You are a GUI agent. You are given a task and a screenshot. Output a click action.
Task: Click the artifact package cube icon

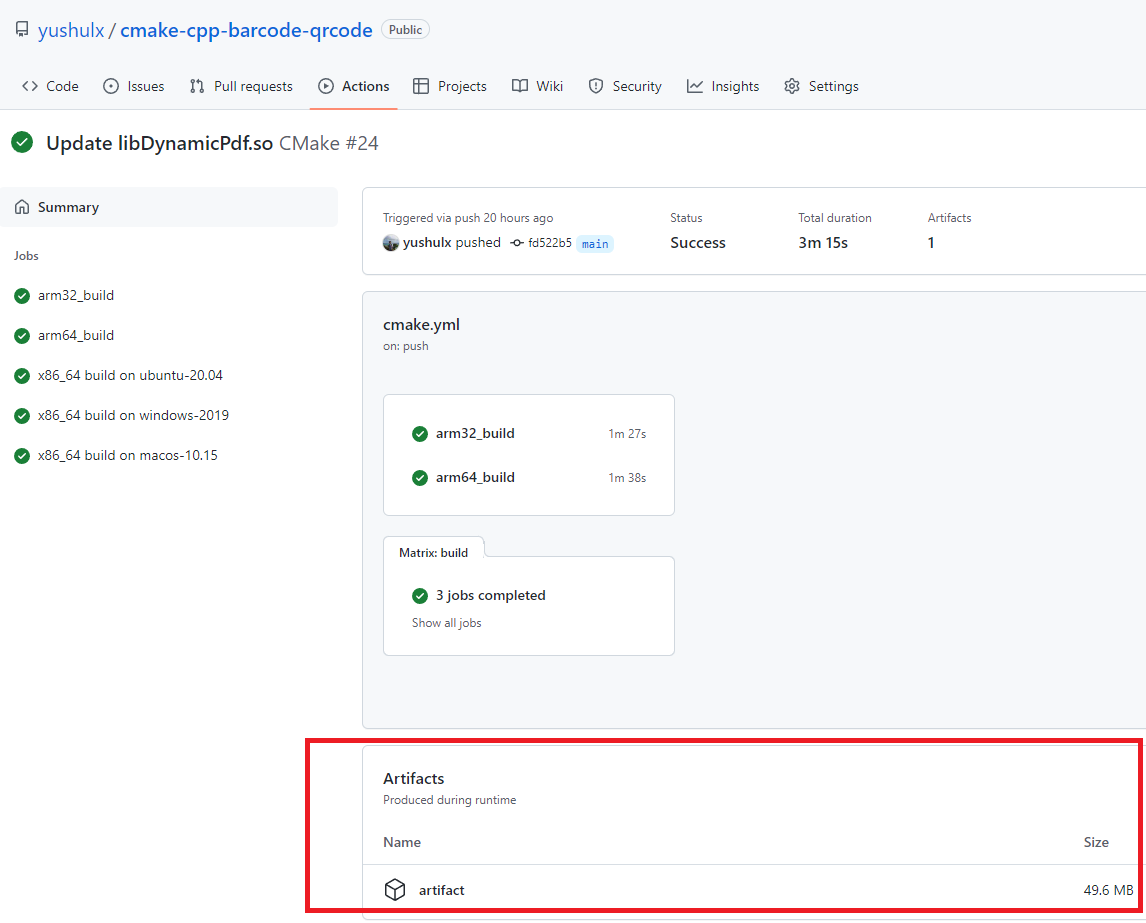395,890
